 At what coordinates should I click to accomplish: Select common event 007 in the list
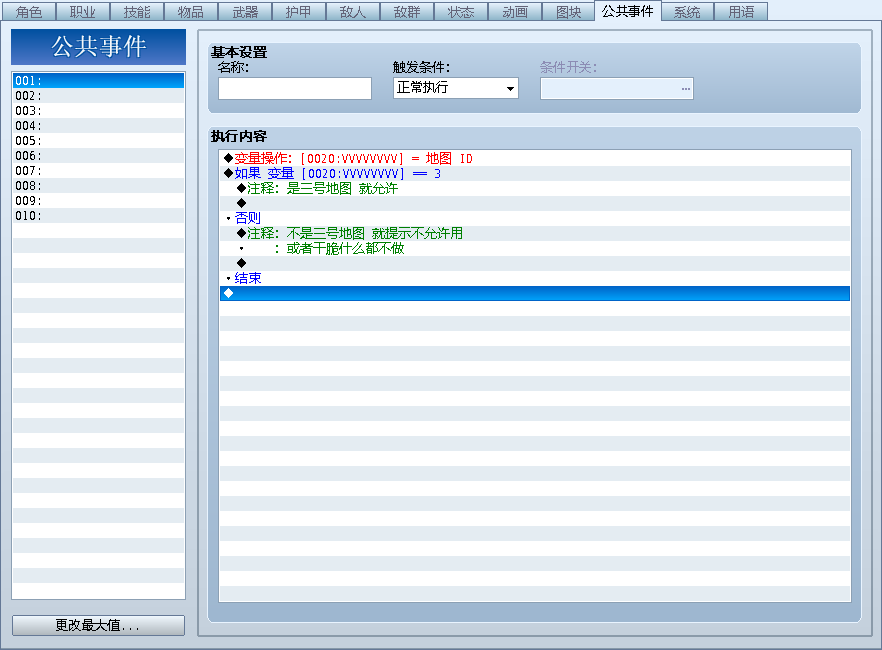tap(98, 170)
